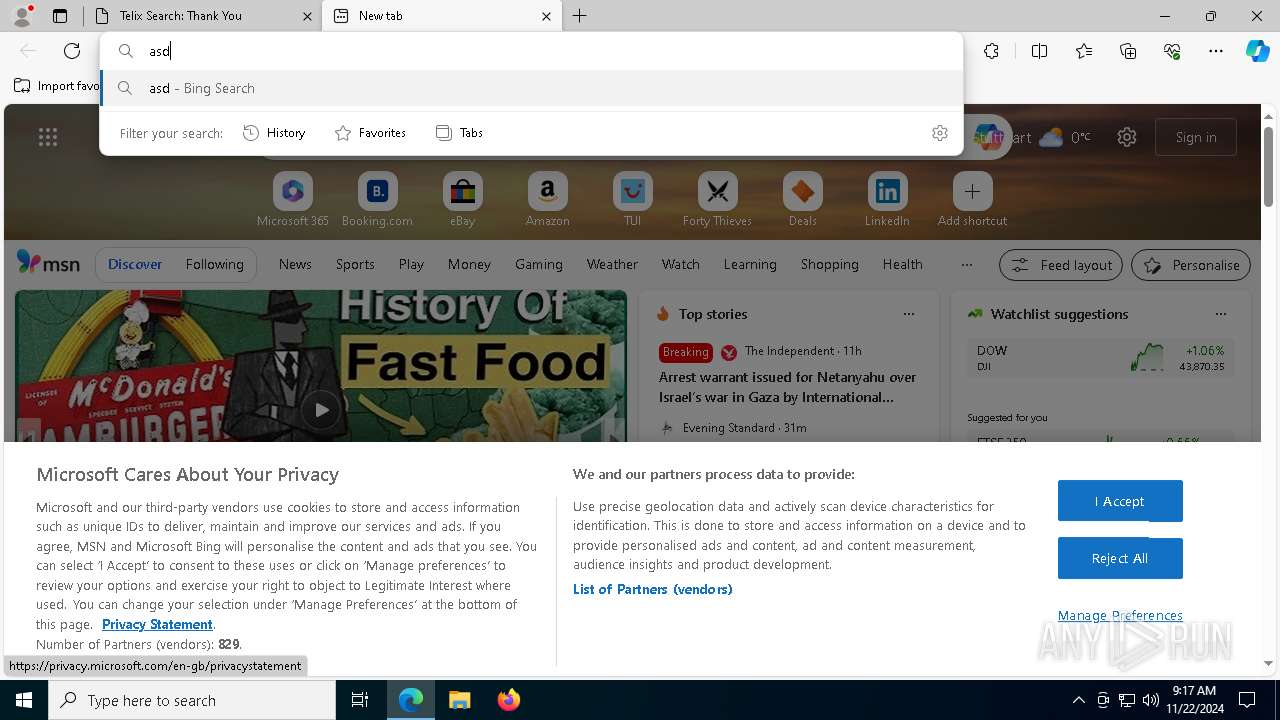Open LinkedIn shortcut tile

tap(887, 200)
